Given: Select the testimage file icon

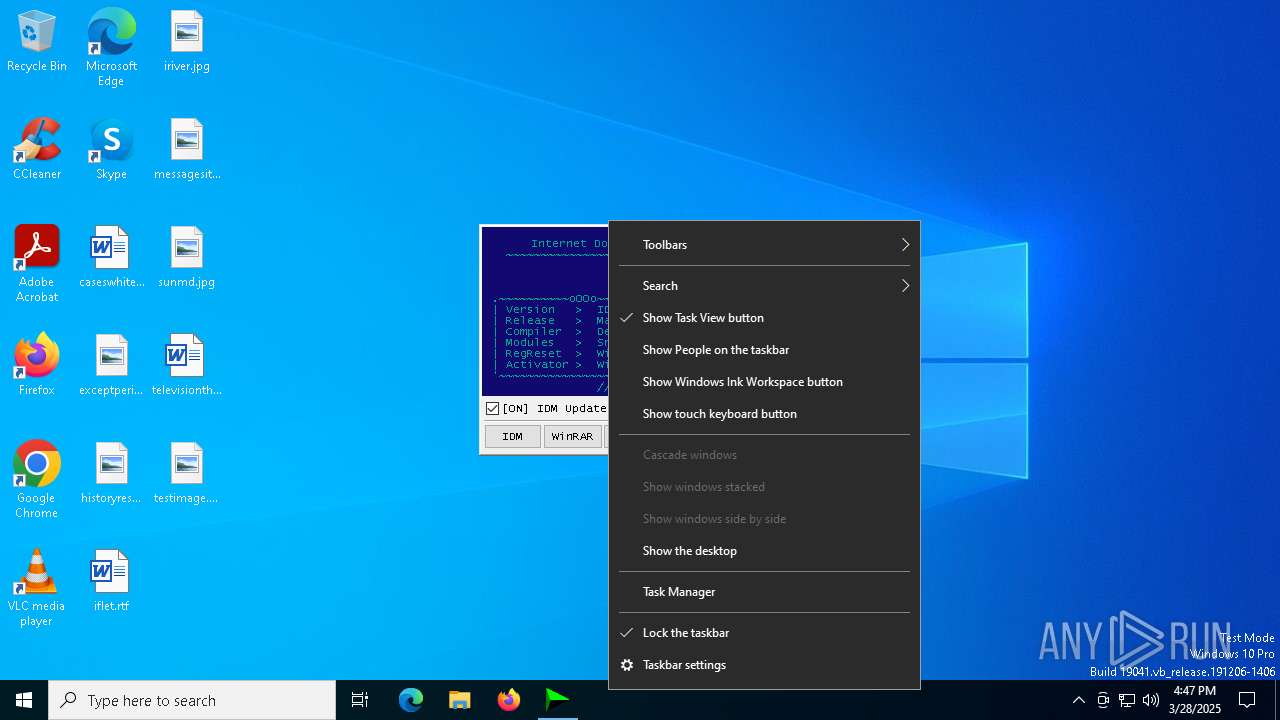Looking at the screenshot, I should coord(187,474).
